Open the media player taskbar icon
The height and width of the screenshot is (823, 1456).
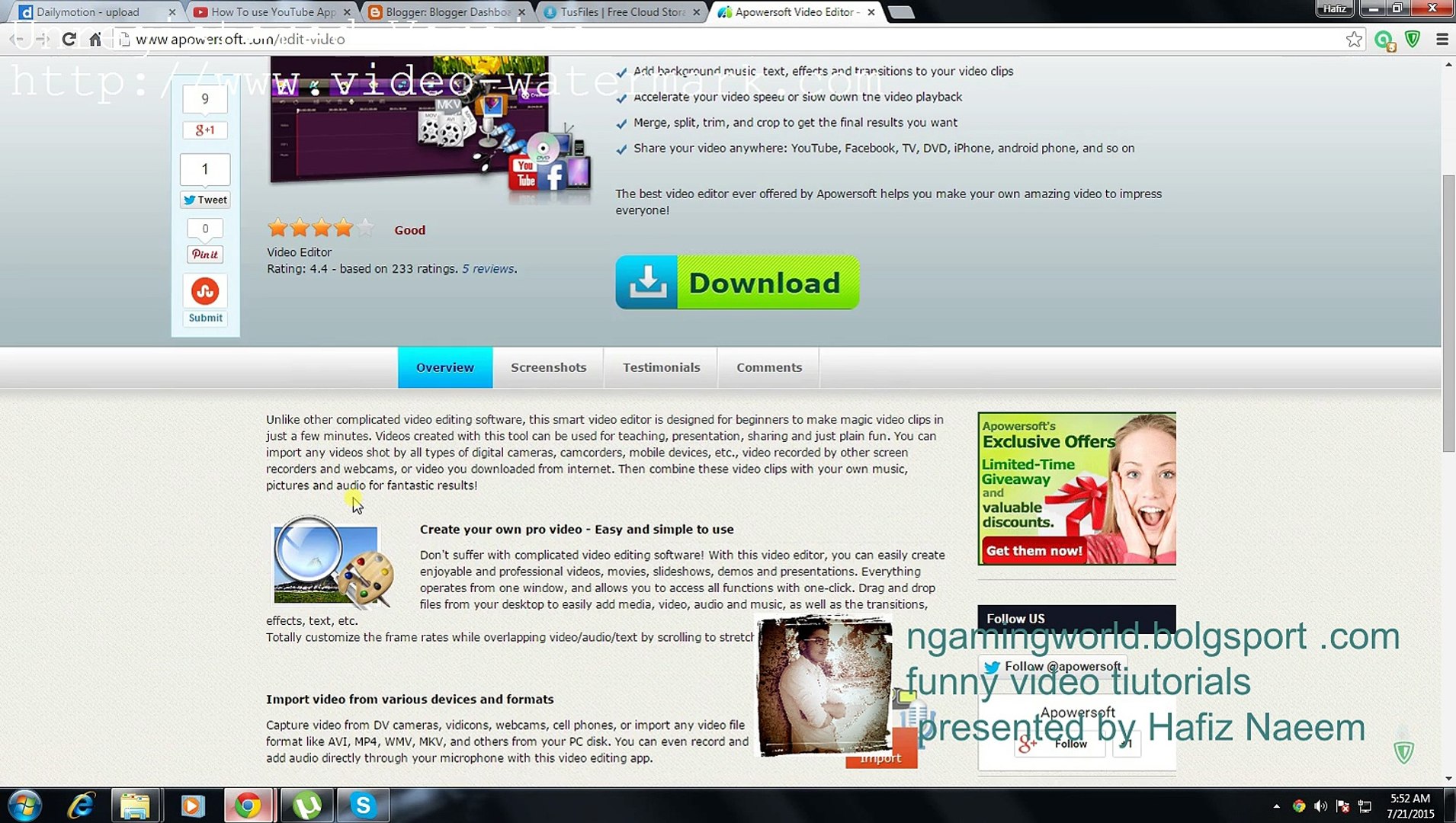coord(192,805)
